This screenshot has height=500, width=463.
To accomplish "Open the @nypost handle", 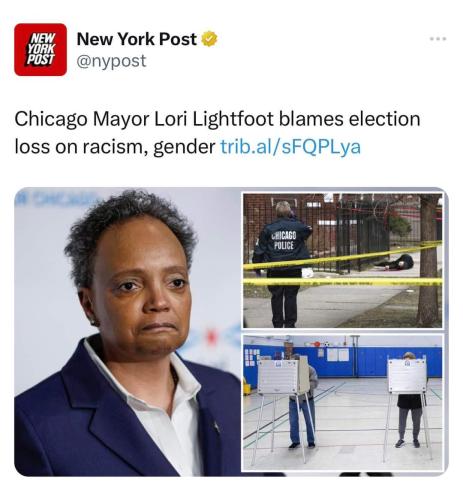I will click(x=111, y=61).
